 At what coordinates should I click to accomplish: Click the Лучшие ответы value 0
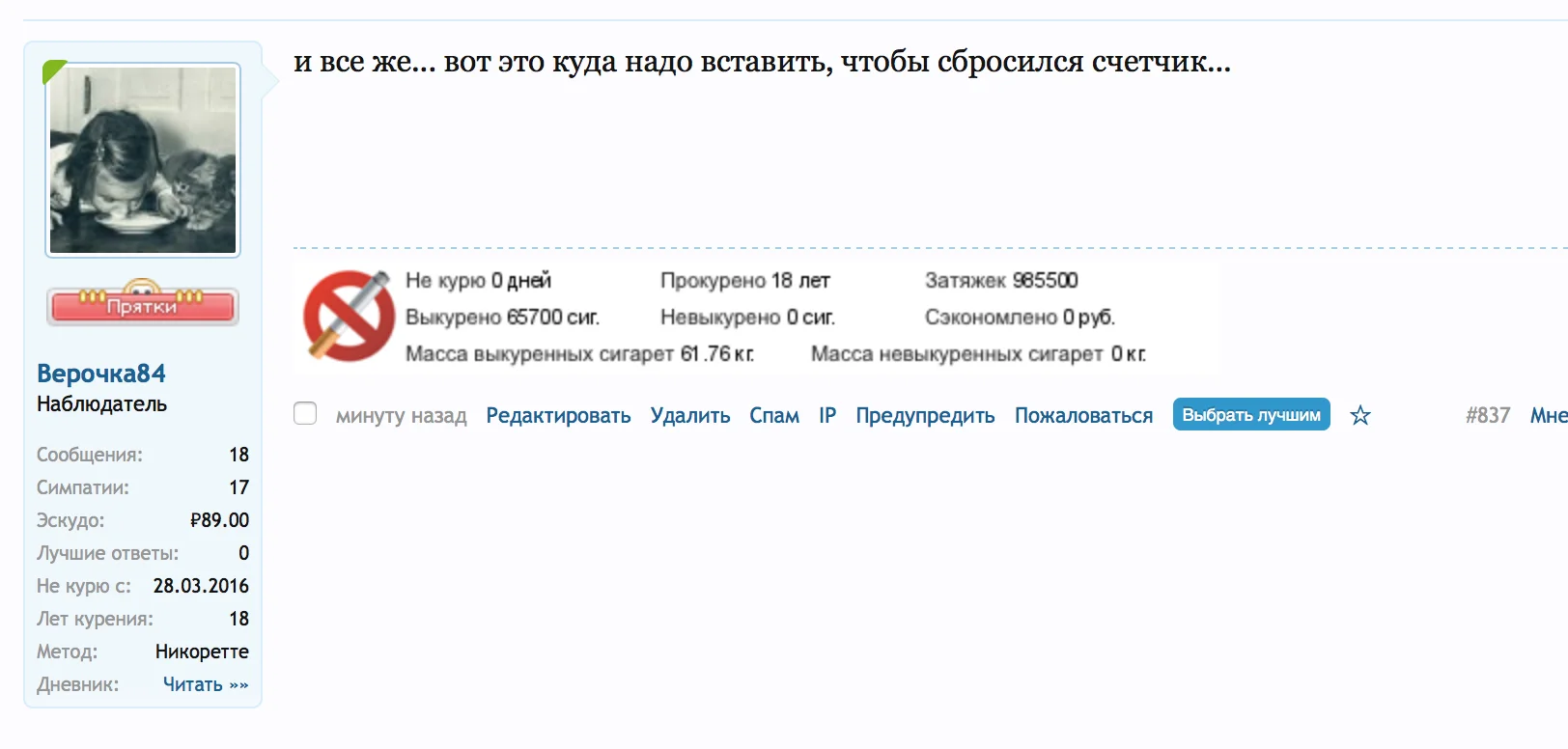[243, 553]
